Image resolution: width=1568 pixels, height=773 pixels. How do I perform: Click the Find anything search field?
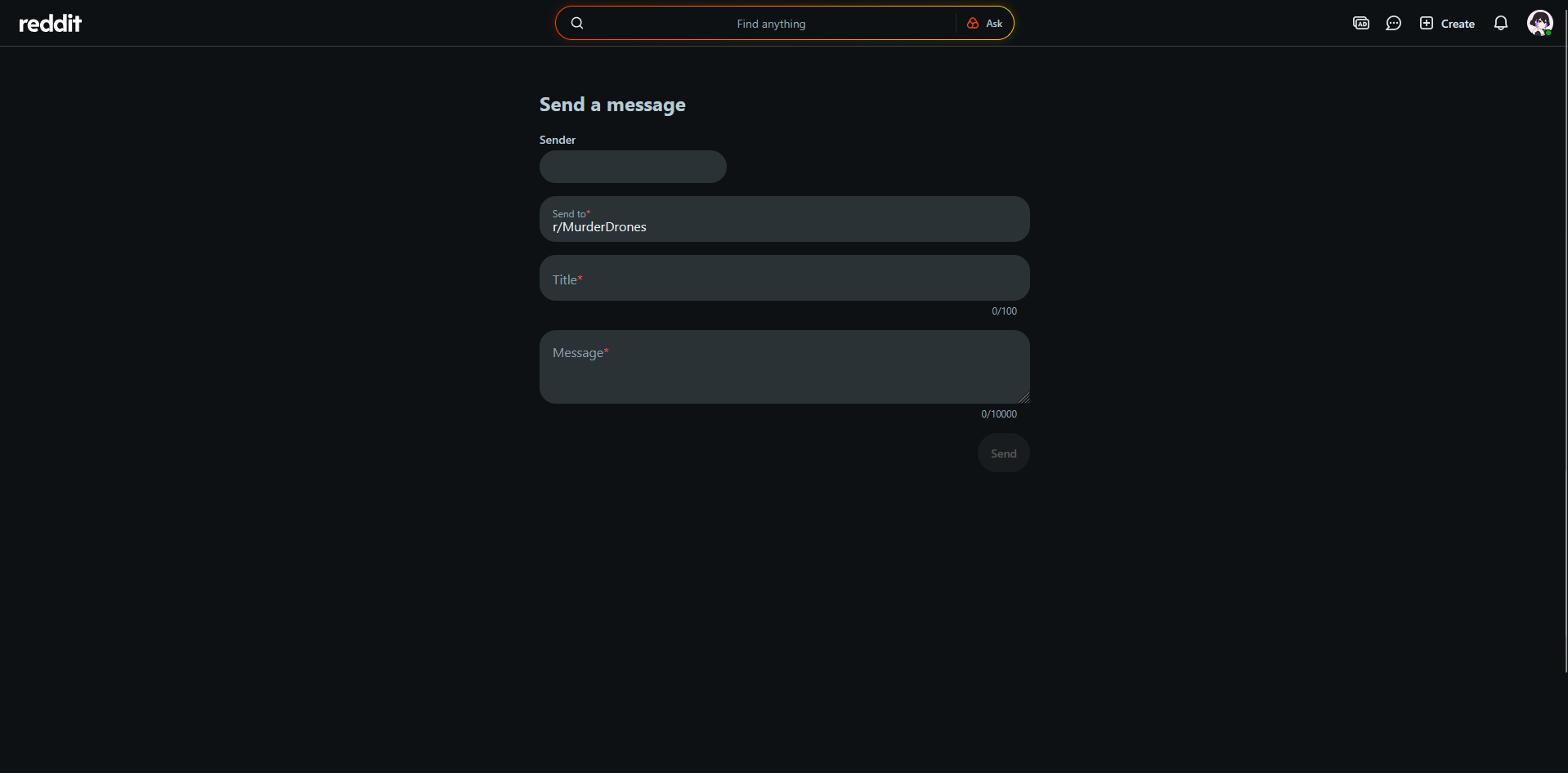click(x=771, y=23)
